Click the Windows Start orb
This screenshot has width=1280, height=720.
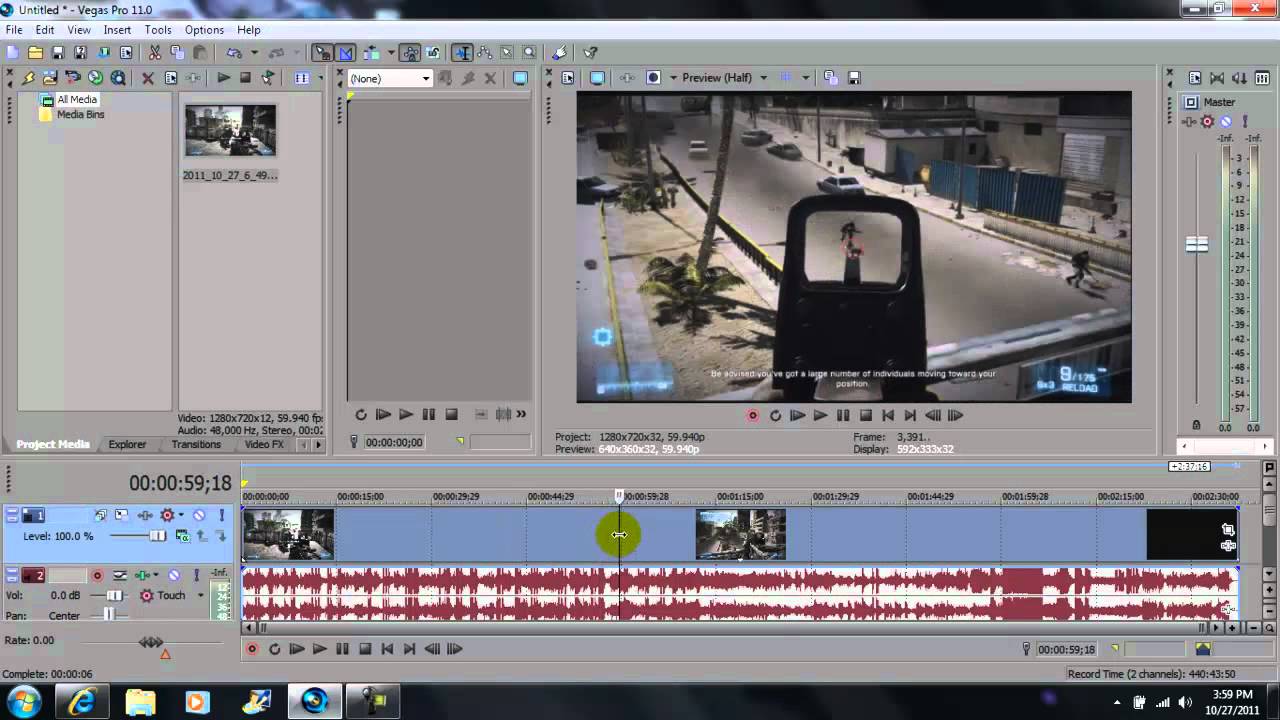click(x=24, y=701)
